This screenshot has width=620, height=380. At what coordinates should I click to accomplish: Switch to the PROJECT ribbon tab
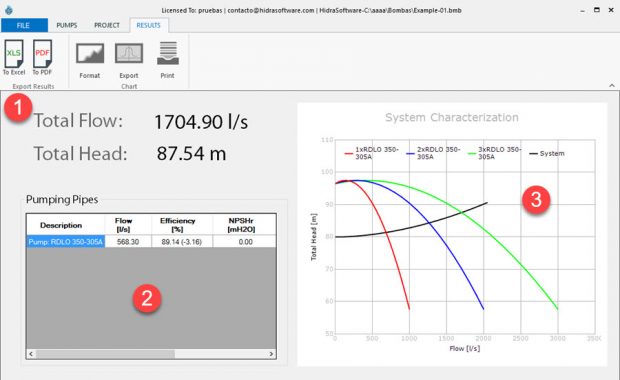(107, 25)
